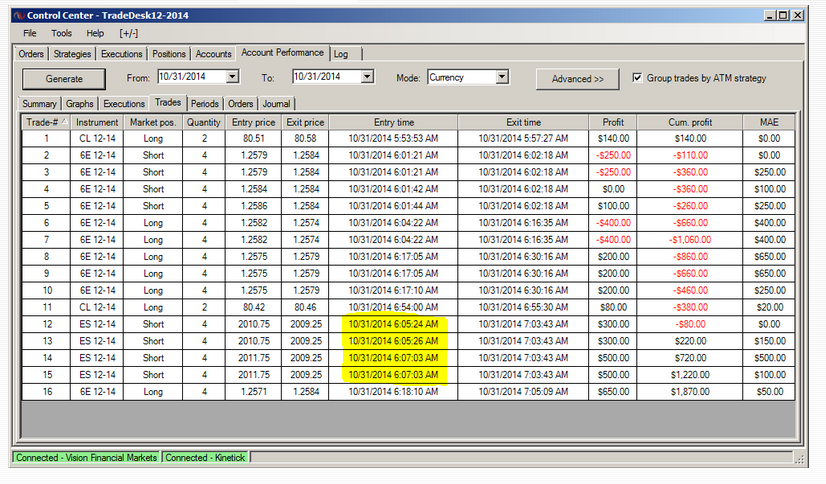Viewport: 826px width, 484px height.
Task: Click entry time 10/31/2014 6:05:24 AM
Action: [x=394, y=324]
